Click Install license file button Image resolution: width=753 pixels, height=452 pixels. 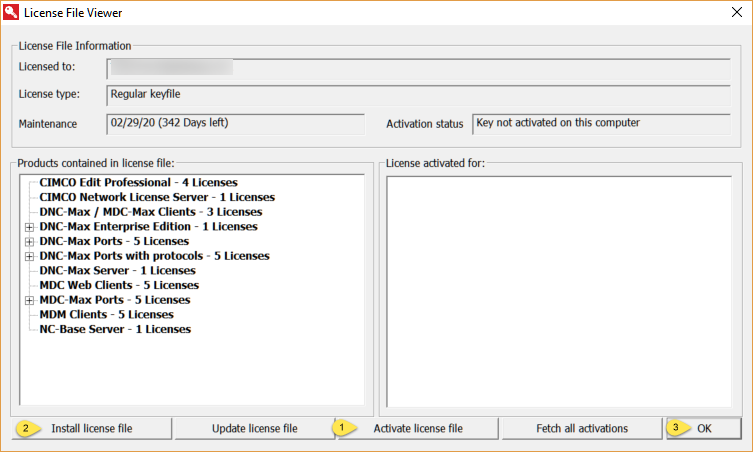coord(92,428)
